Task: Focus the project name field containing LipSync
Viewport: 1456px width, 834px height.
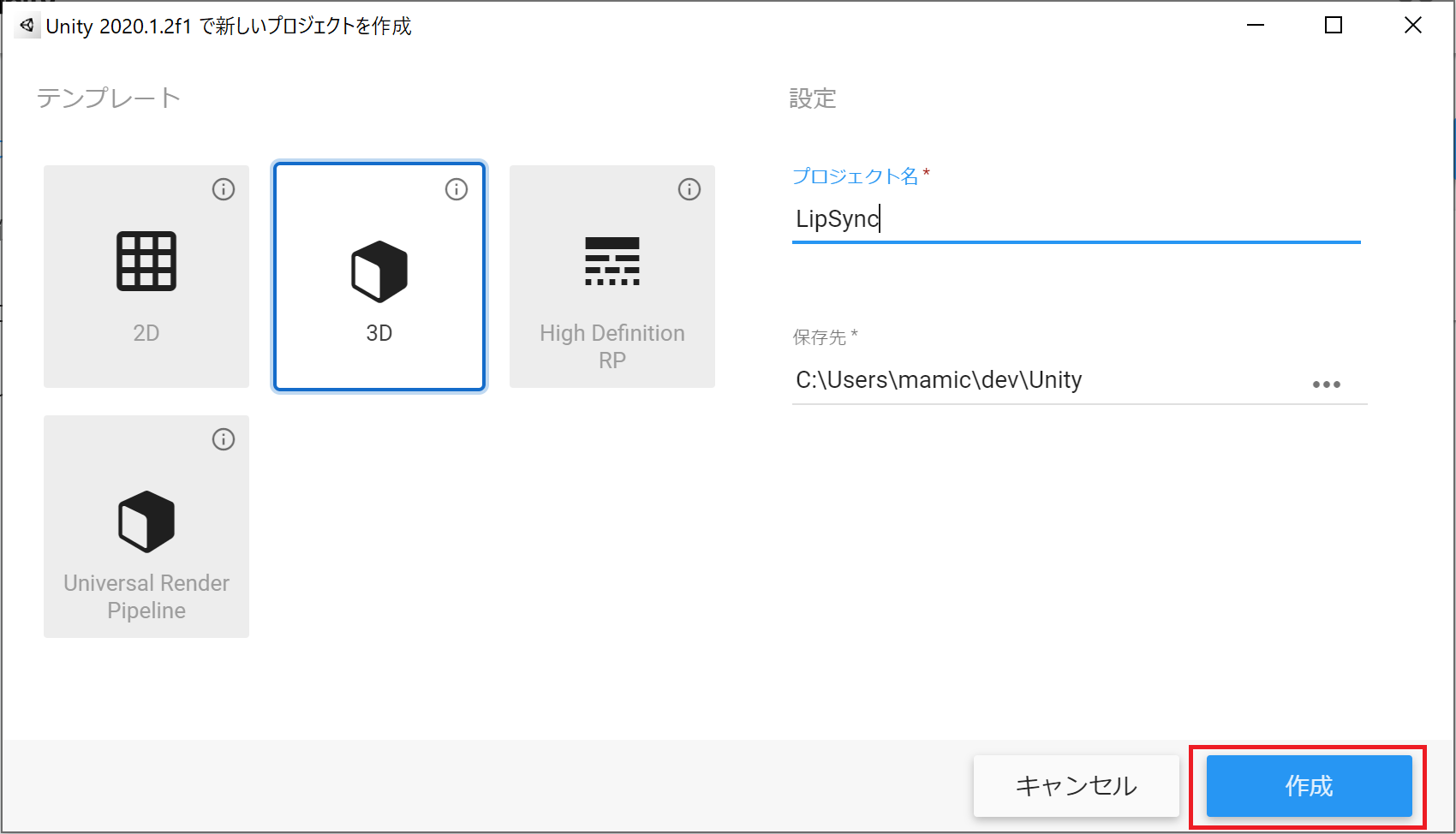Action: [1075, 219]
